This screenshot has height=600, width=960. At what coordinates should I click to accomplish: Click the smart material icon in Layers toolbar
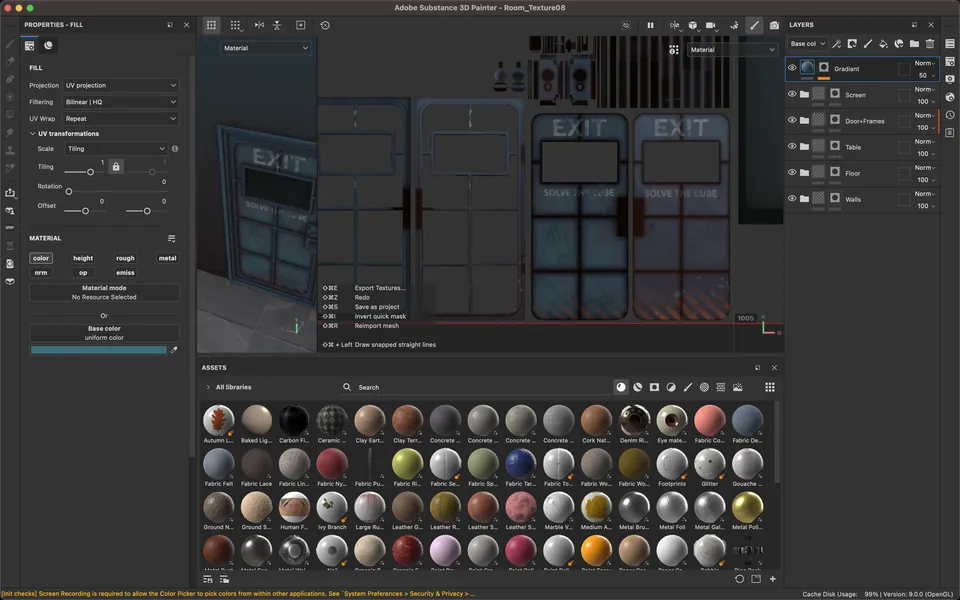(899, 43)
